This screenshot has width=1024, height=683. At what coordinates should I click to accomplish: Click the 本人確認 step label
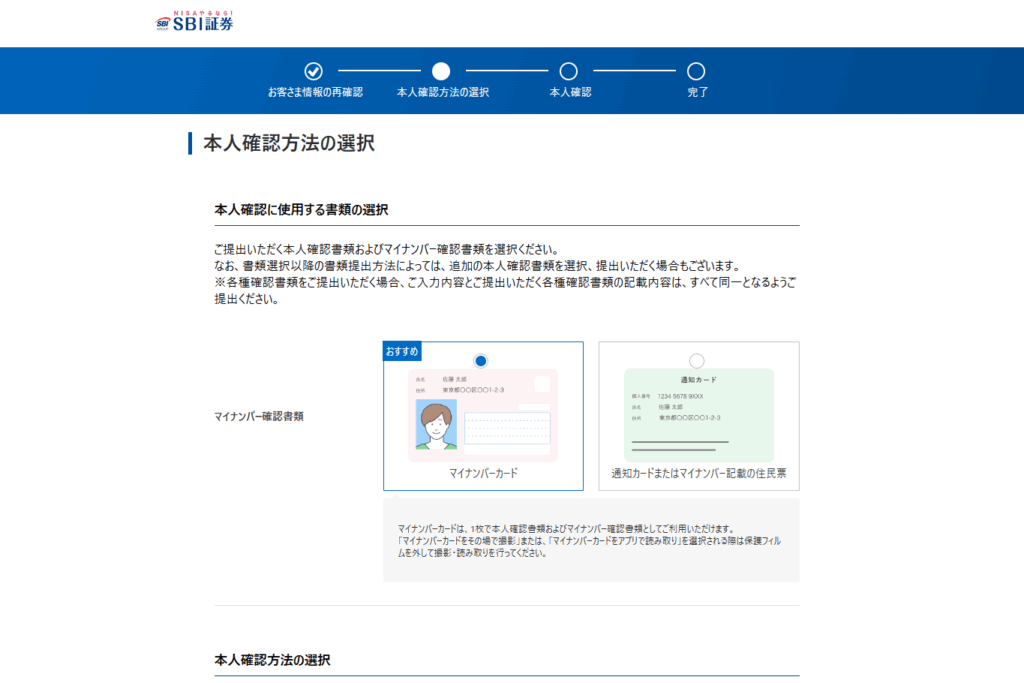coord(570,92)
